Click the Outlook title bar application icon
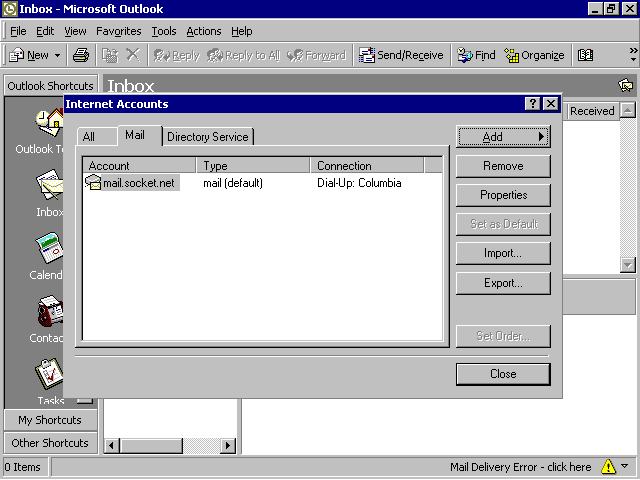Viewport: 640px width, 480px height. (x=10, y=9)
